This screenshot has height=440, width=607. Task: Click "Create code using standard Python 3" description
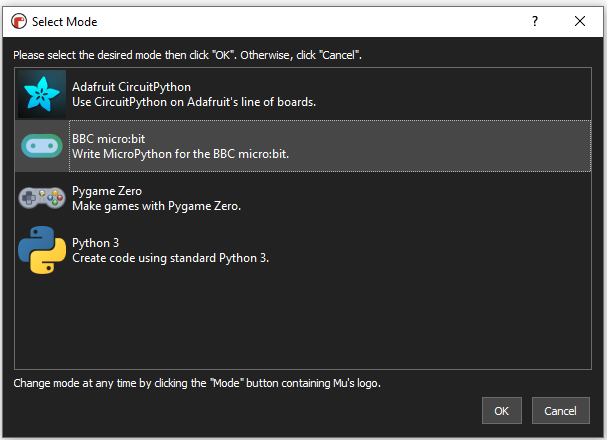170,258
